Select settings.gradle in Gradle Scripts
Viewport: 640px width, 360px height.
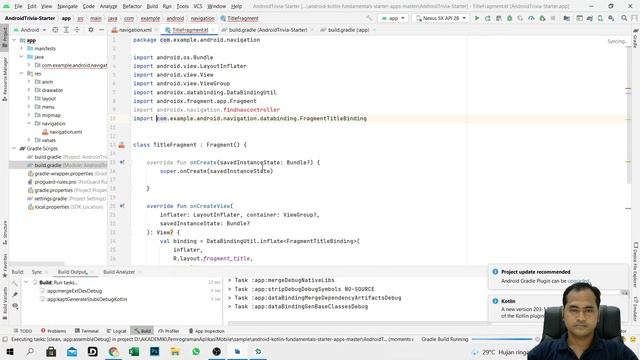50,199
